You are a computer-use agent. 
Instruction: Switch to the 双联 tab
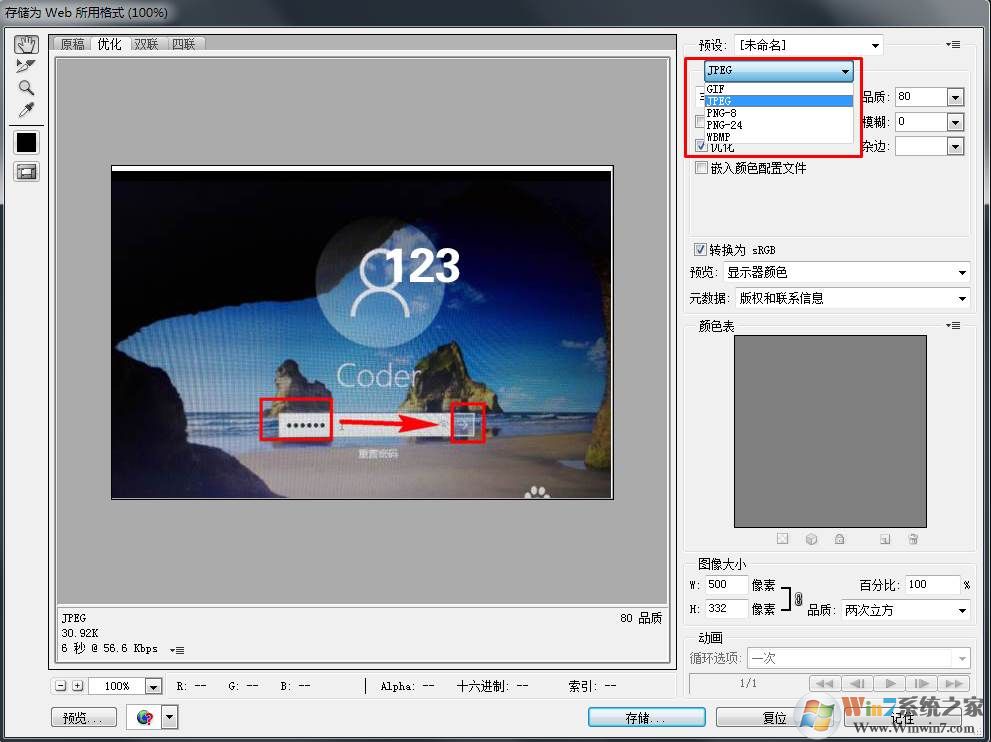coord(146,44)
